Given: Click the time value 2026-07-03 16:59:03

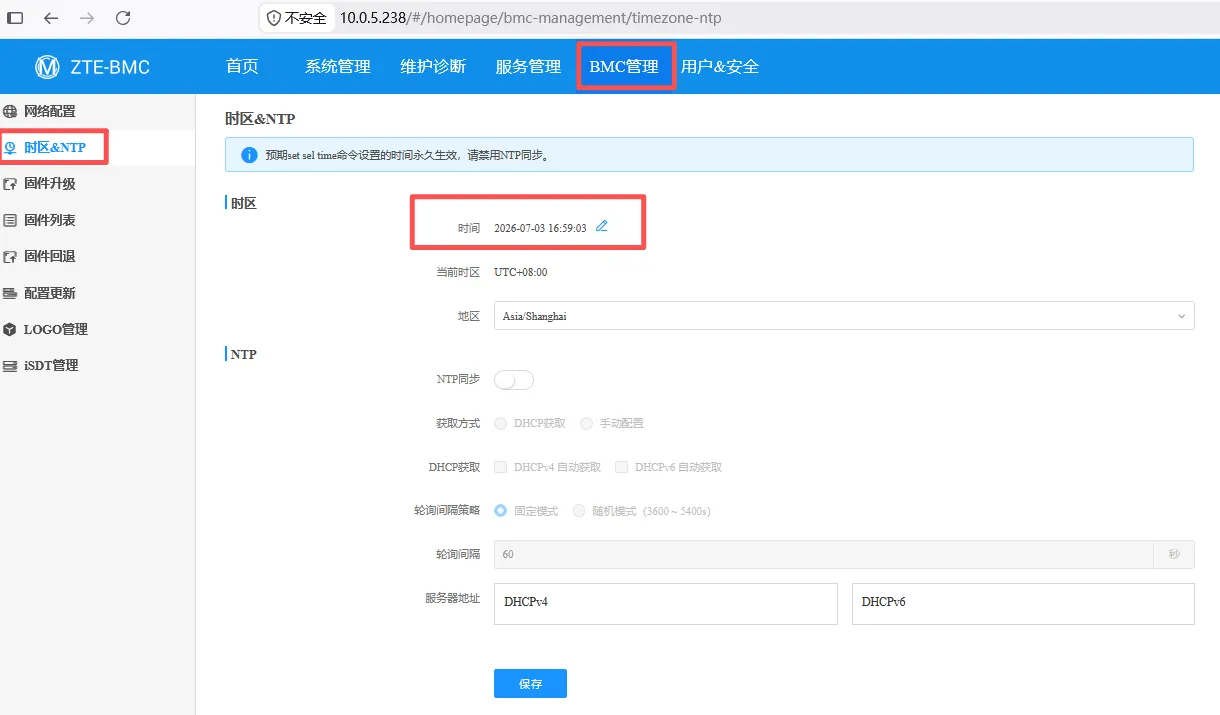Looking at the screenshot, I should 540,228.
